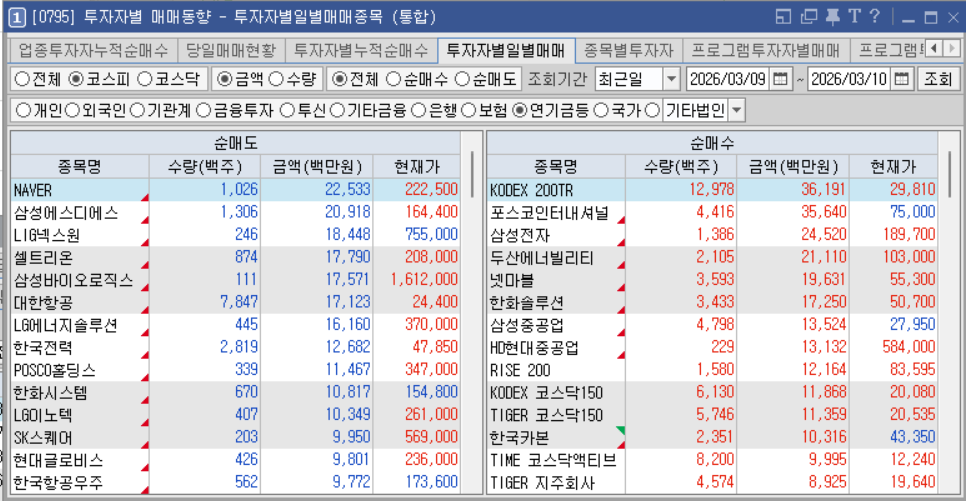Select 한화솔루션 stock row
Viewport: 966px width, 501px height.
click(x=712, y=303)
